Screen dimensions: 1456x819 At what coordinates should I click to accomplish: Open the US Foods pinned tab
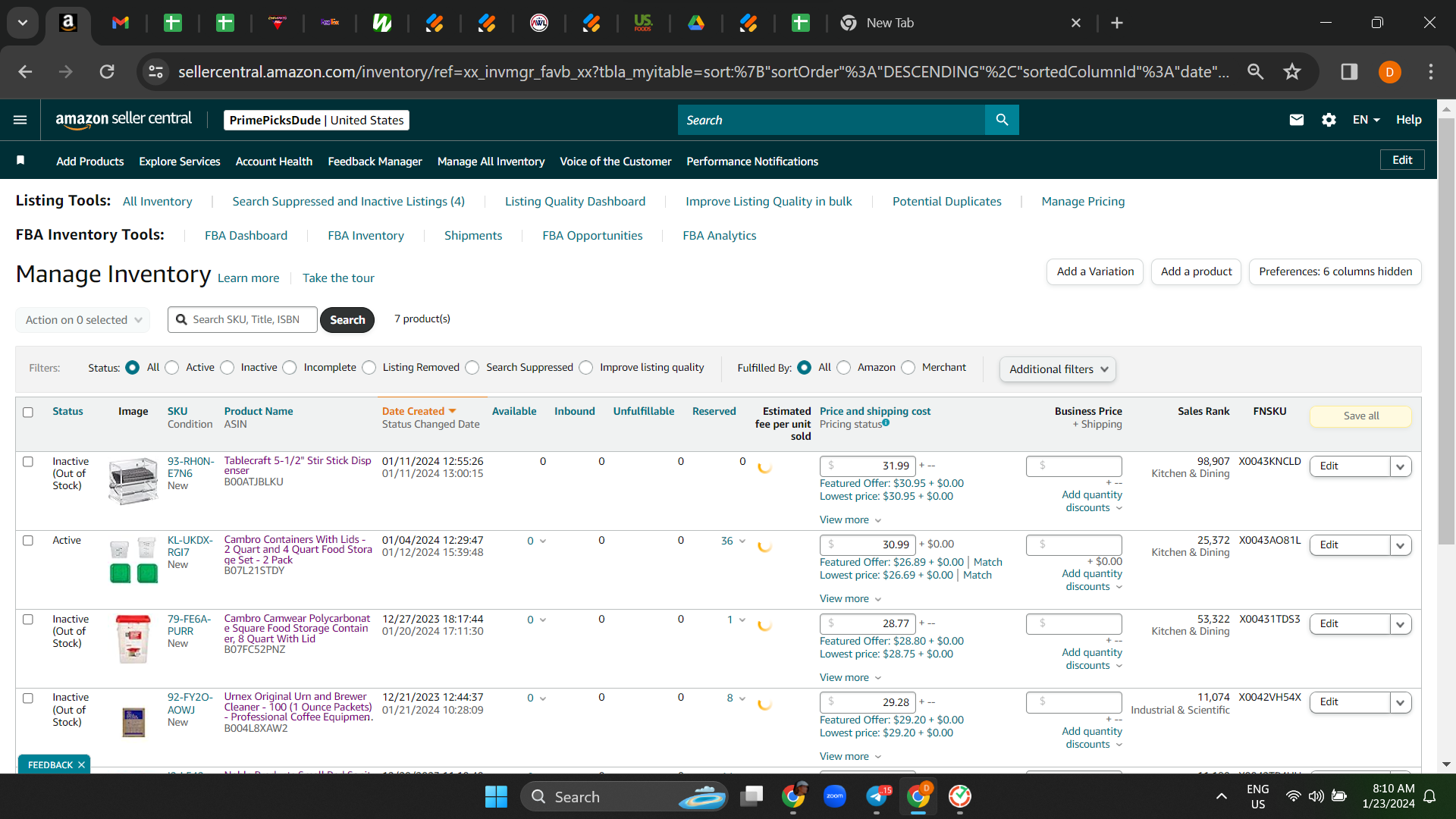click(643, 23)
